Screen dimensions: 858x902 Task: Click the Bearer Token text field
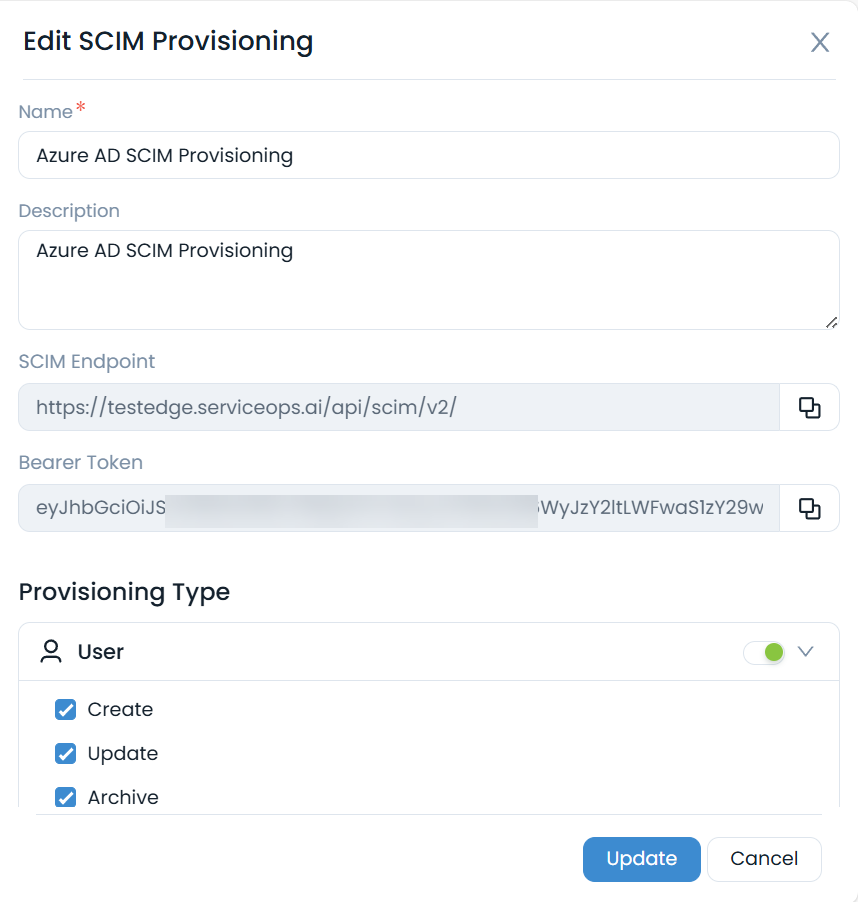pos(398,508)
